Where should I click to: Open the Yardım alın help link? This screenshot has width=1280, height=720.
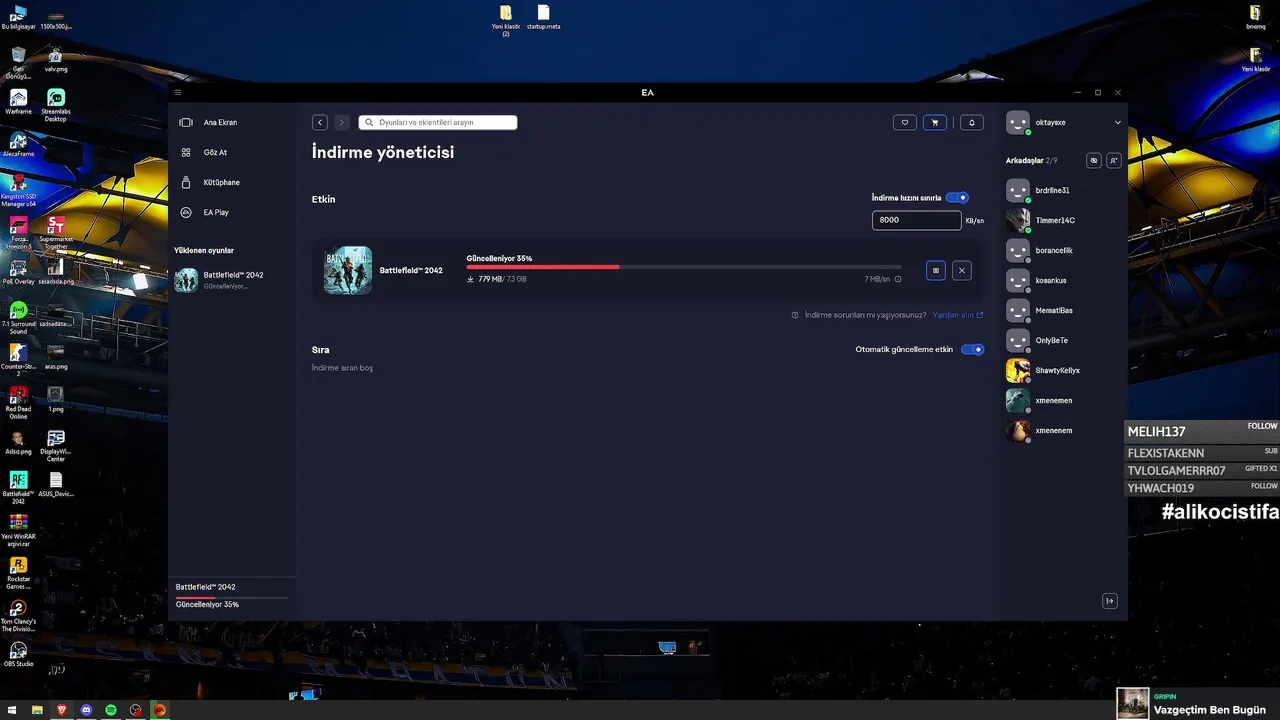pos(958,315)
